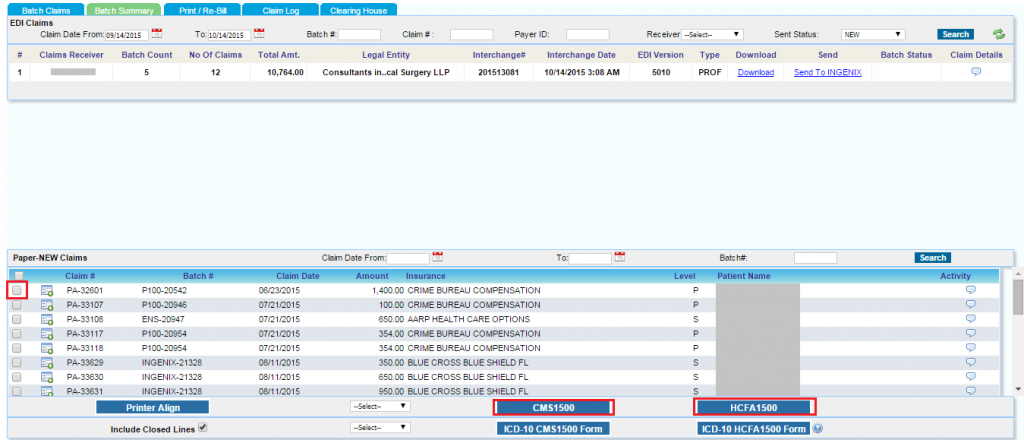This screenshot has width=1024, height=440.
Task: View activity comments for PA-32601
Action: (970, 290)
